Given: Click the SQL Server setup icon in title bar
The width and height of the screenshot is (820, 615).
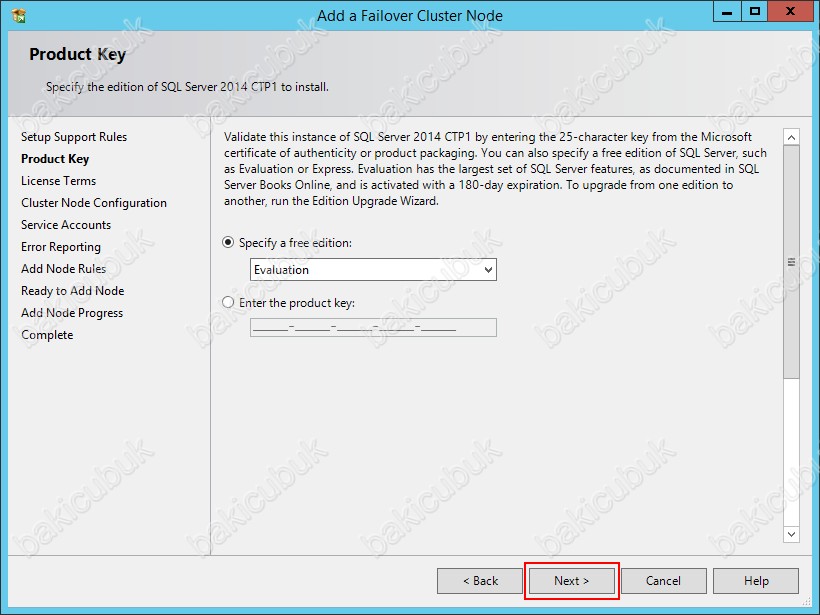Looking at the screenshot, I should coord(18,16).
